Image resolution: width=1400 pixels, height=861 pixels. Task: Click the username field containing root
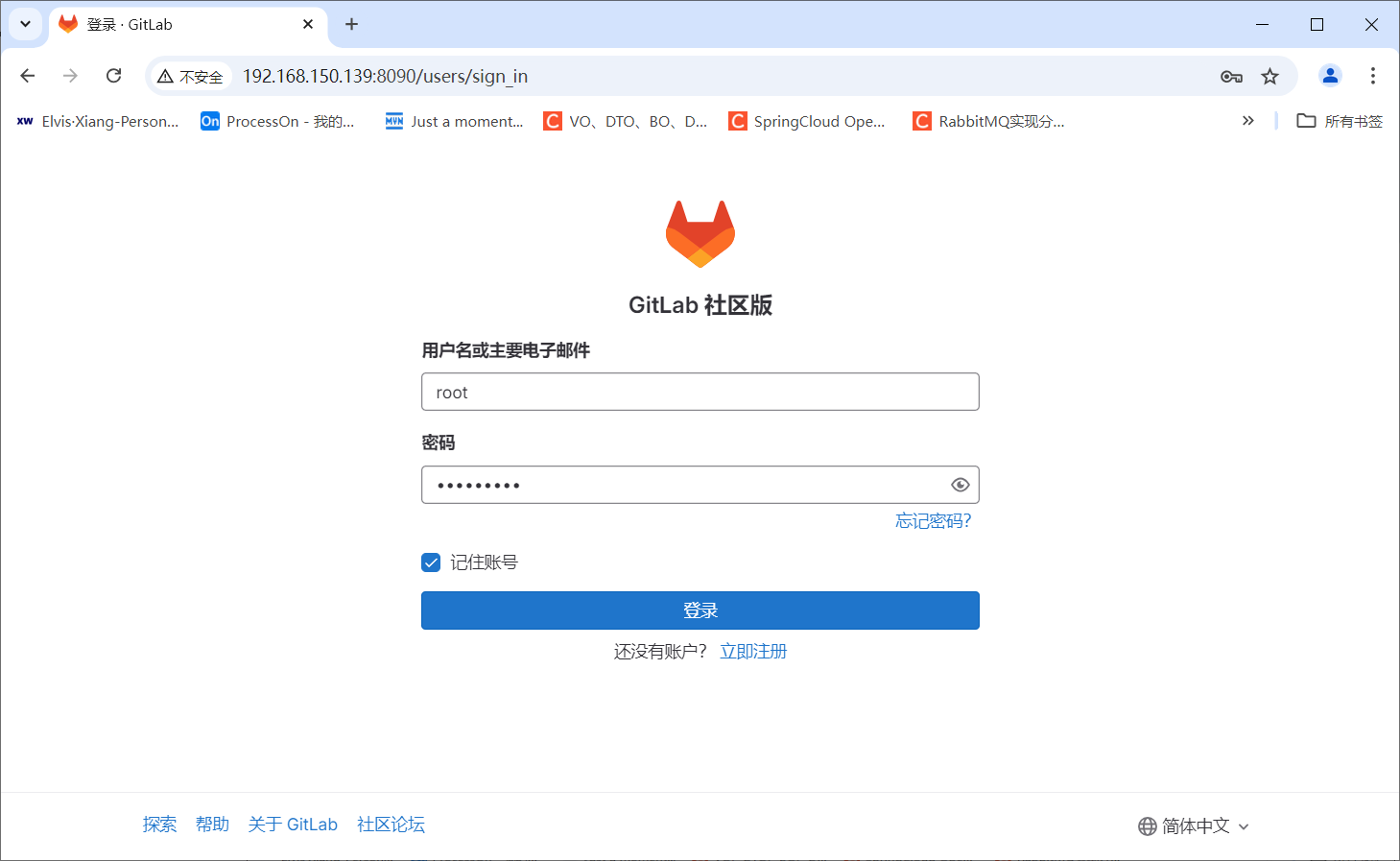pyautogui.click(x=700, y=392)
